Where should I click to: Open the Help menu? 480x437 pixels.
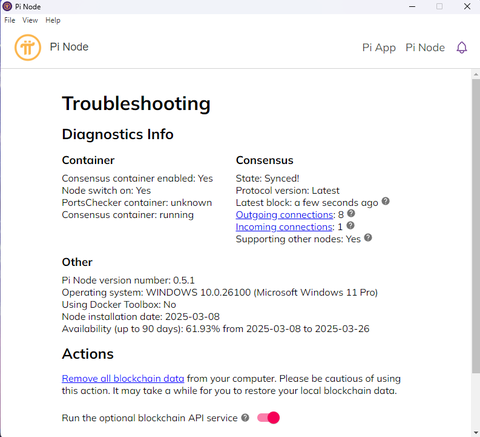click(53, 20)
